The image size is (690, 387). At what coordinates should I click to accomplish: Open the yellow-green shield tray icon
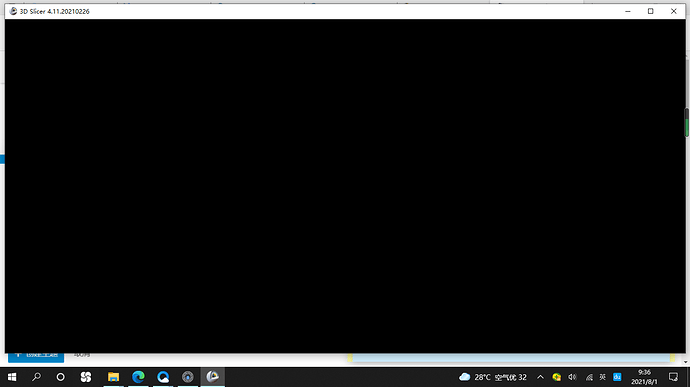click(x=557, y=377)
